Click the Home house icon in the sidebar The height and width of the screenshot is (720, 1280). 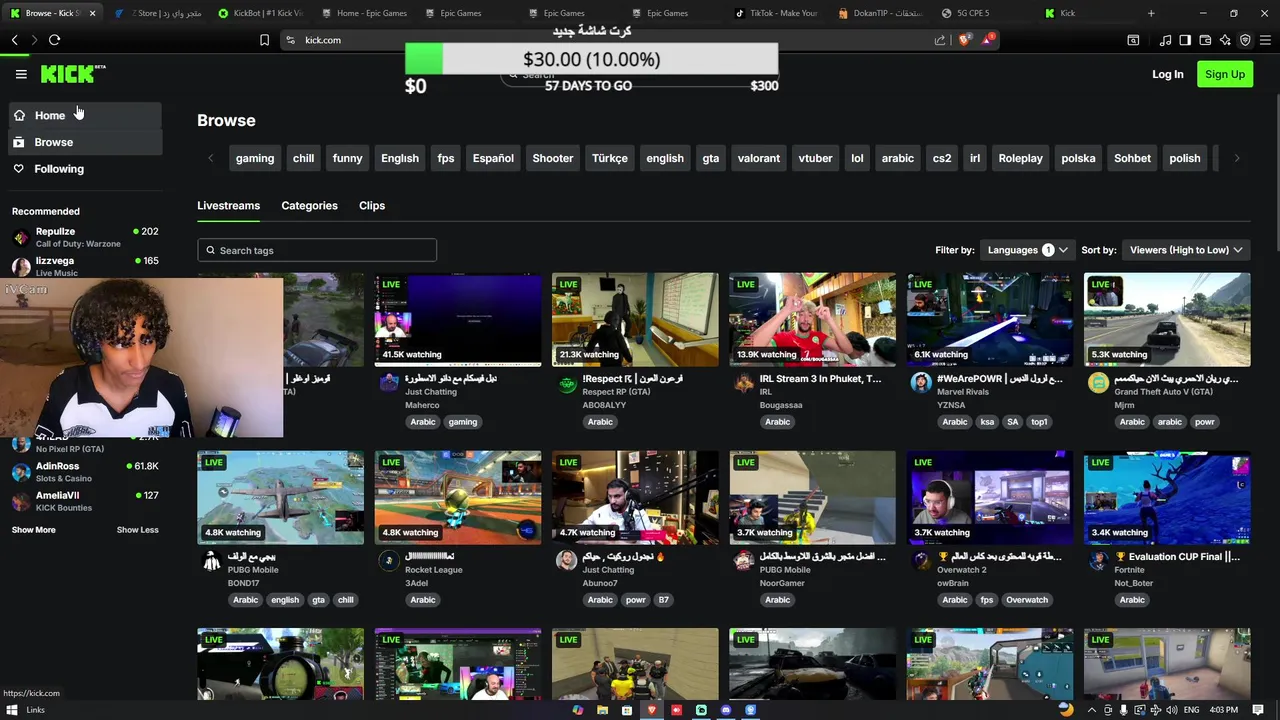(19, 115)
